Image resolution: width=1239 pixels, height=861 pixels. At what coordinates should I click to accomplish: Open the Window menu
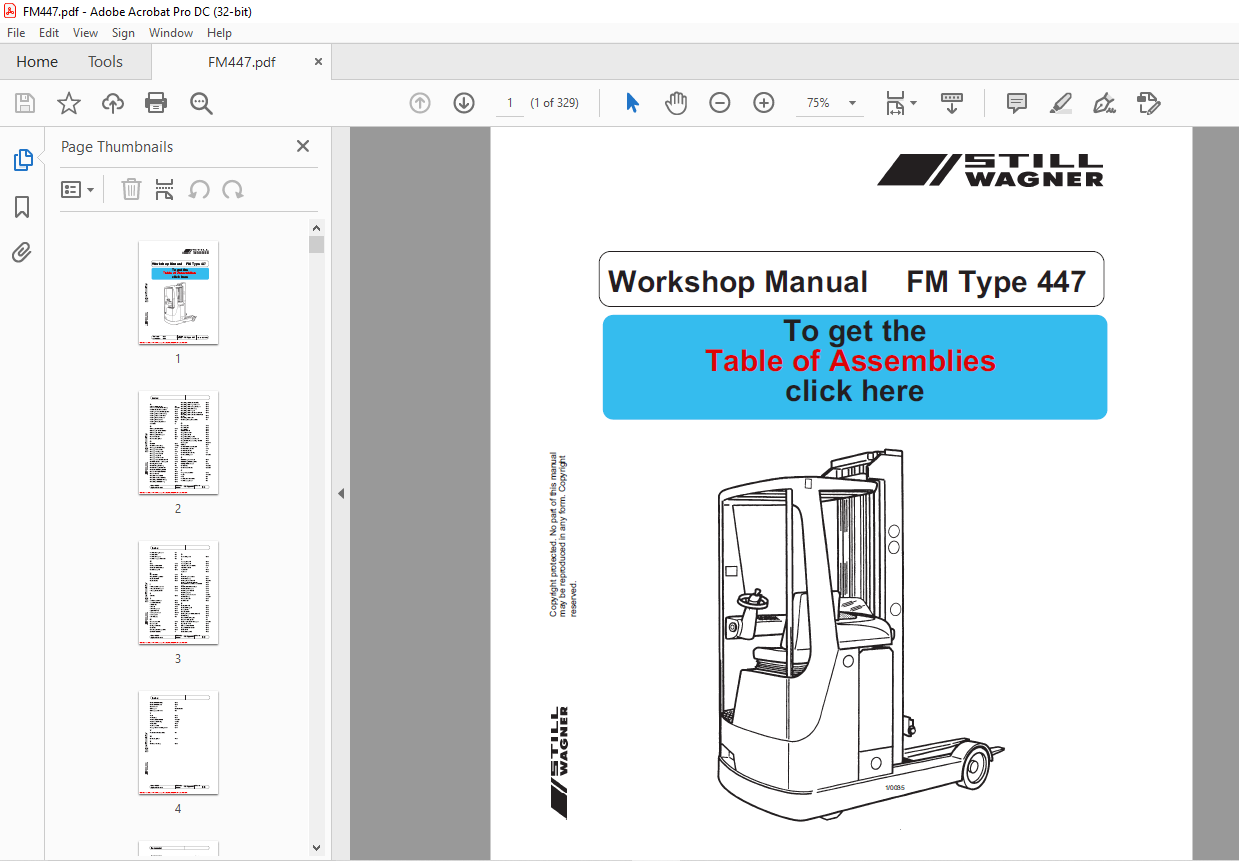[171, 33]
